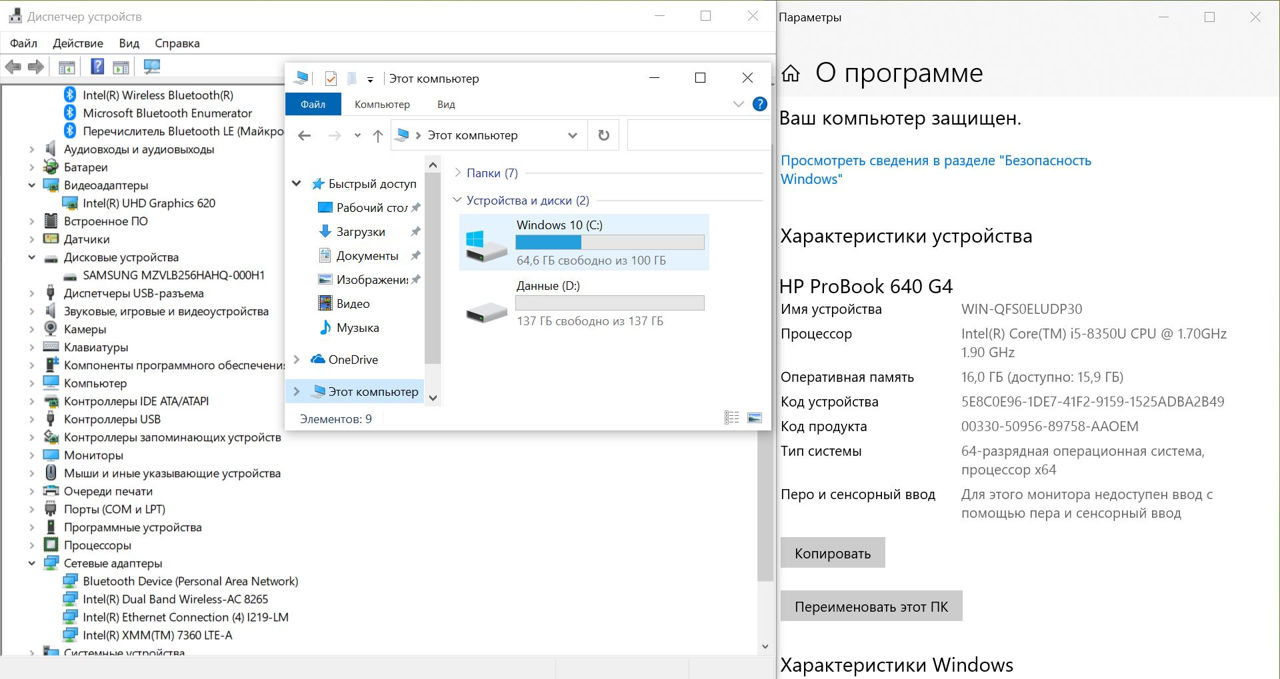The image size is (1280, 679).
Task: Collapse the Сетевые адаптеры tree node
Action: [x=32, y=563]
